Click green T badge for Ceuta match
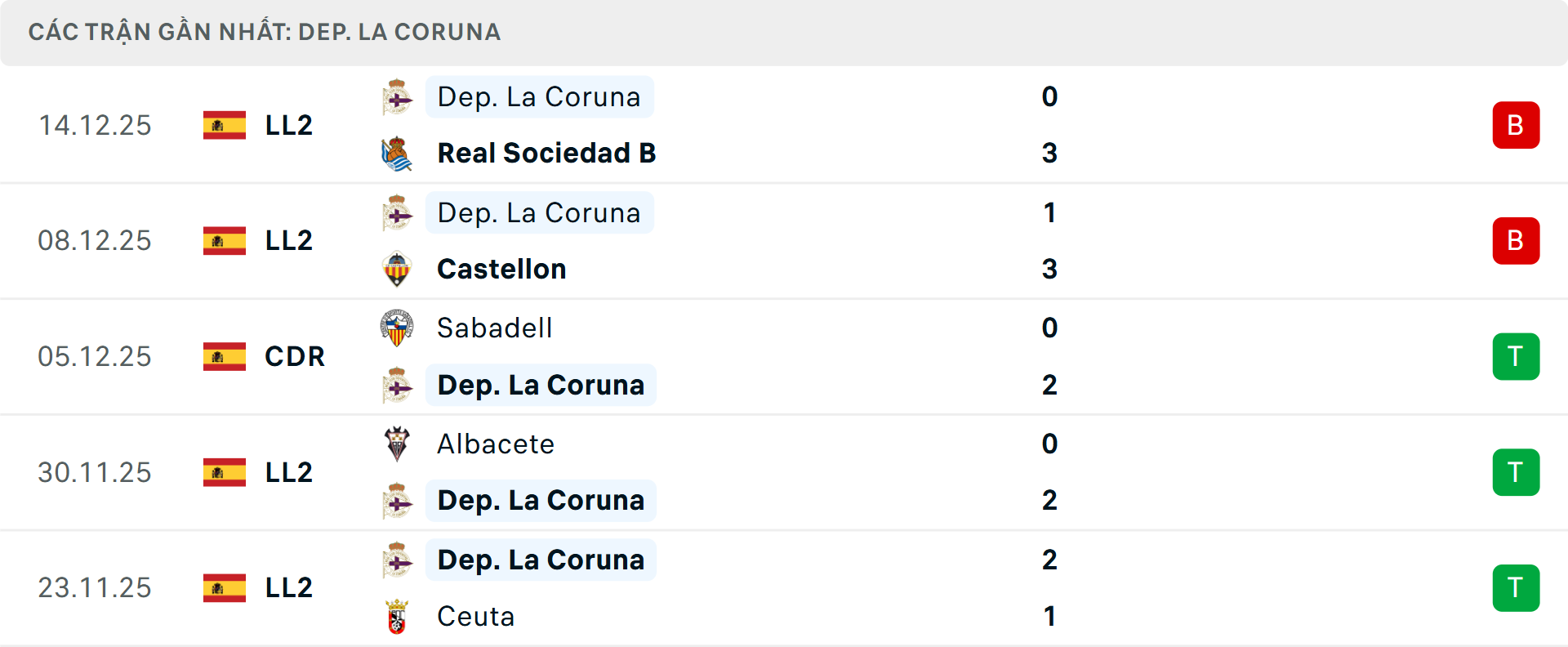 [x=1516, y=588]
